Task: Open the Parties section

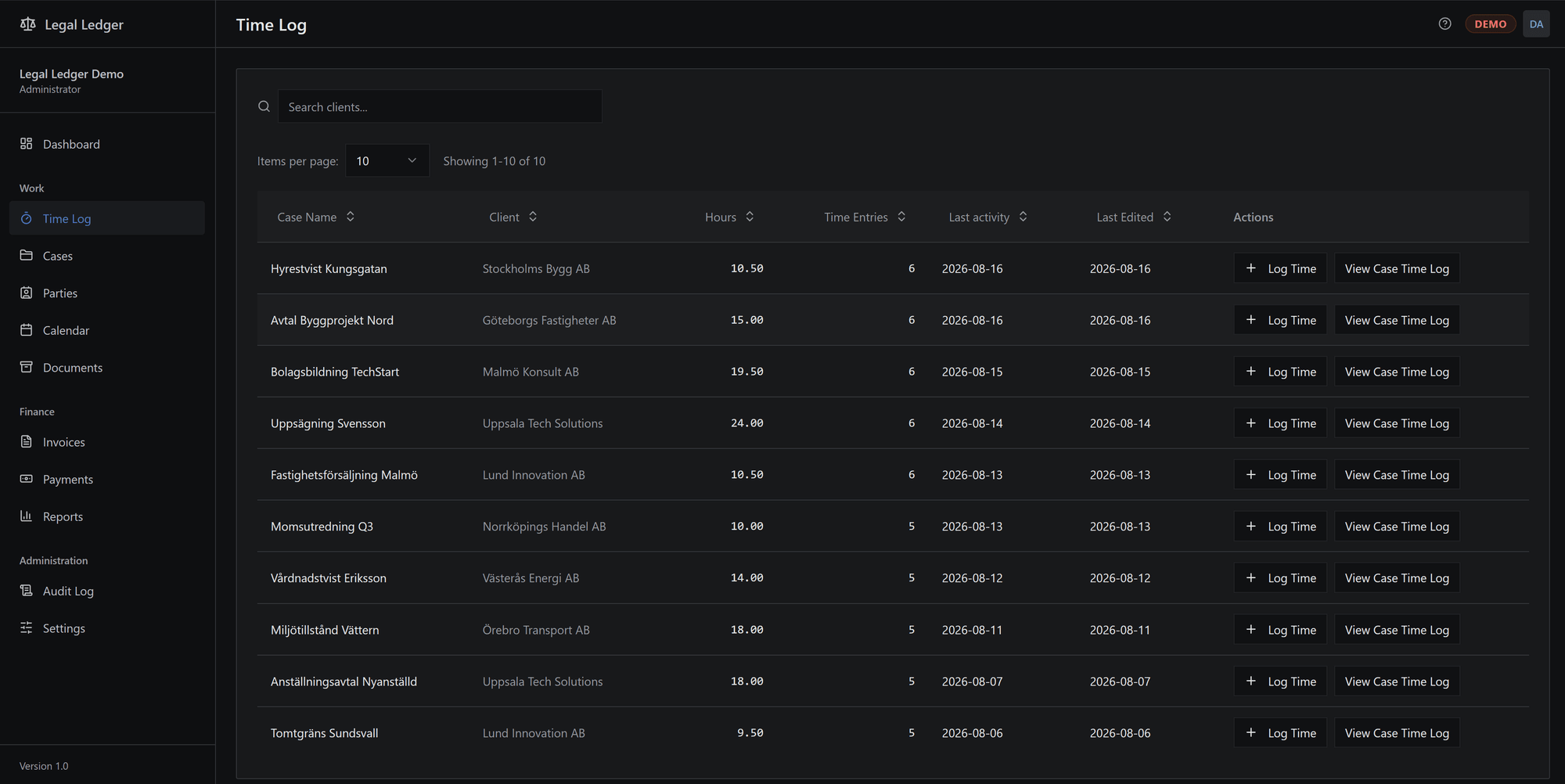Action: tap(107, 293)
